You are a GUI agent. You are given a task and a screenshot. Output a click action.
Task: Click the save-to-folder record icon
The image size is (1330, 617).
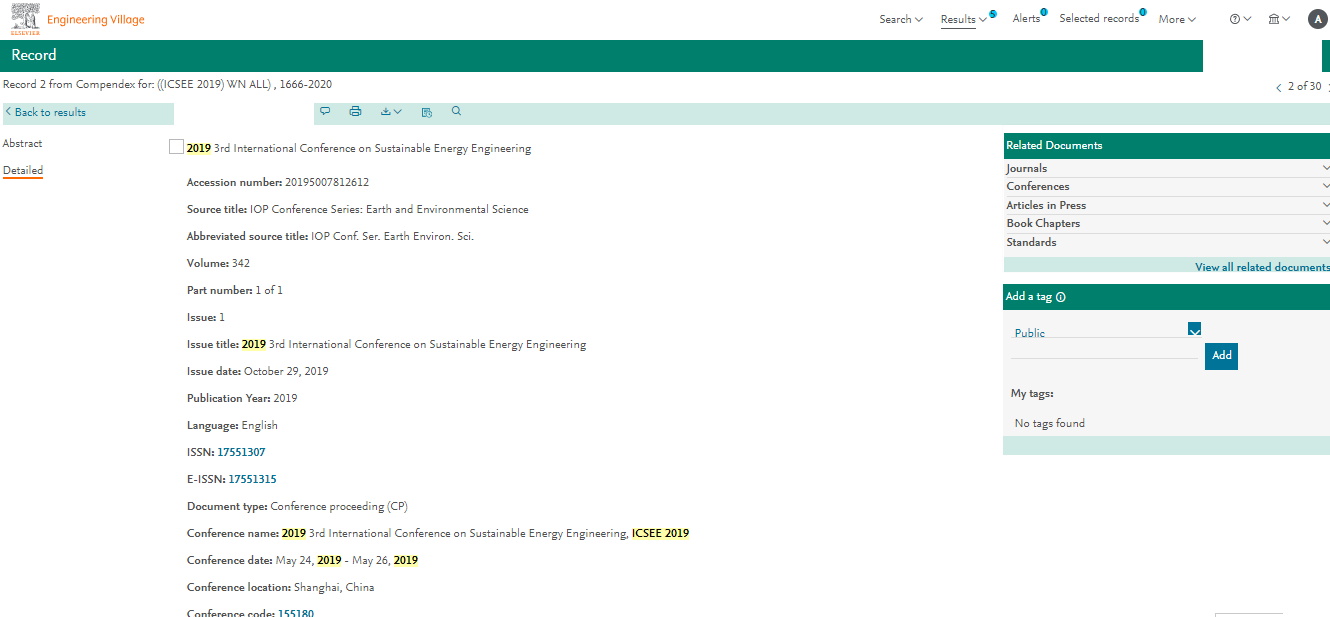[427, 112]
